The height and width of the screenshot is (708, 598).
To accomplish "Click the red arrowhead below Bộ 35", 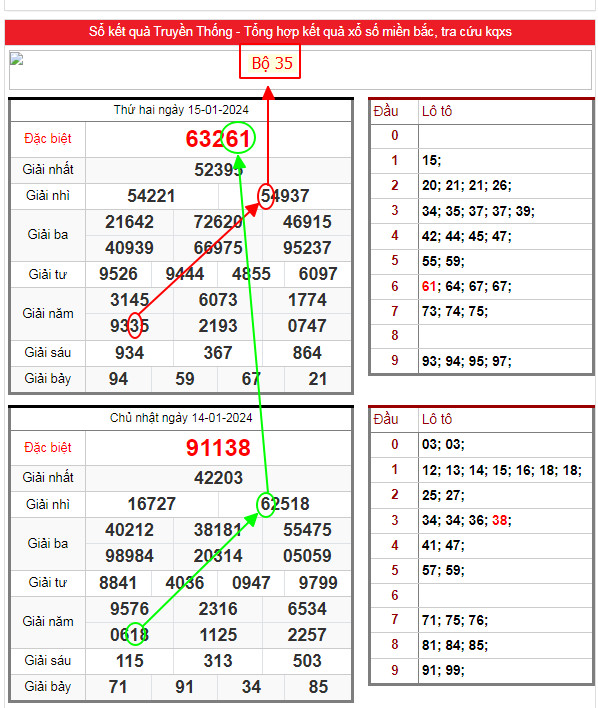I will 268,92.
